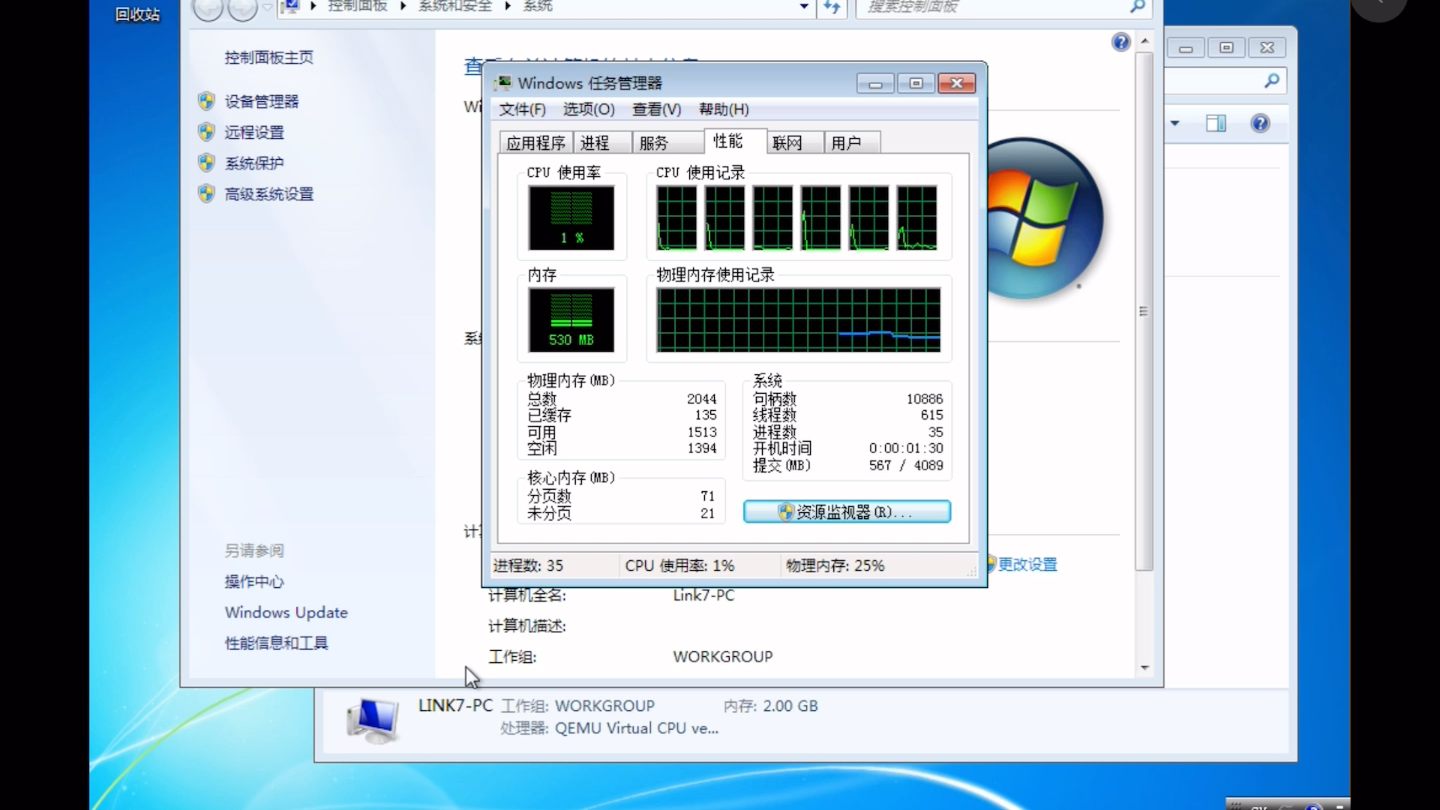Click the back navigation arrow button
Viewport: 1440px width, 810px height.
[208, 7]
